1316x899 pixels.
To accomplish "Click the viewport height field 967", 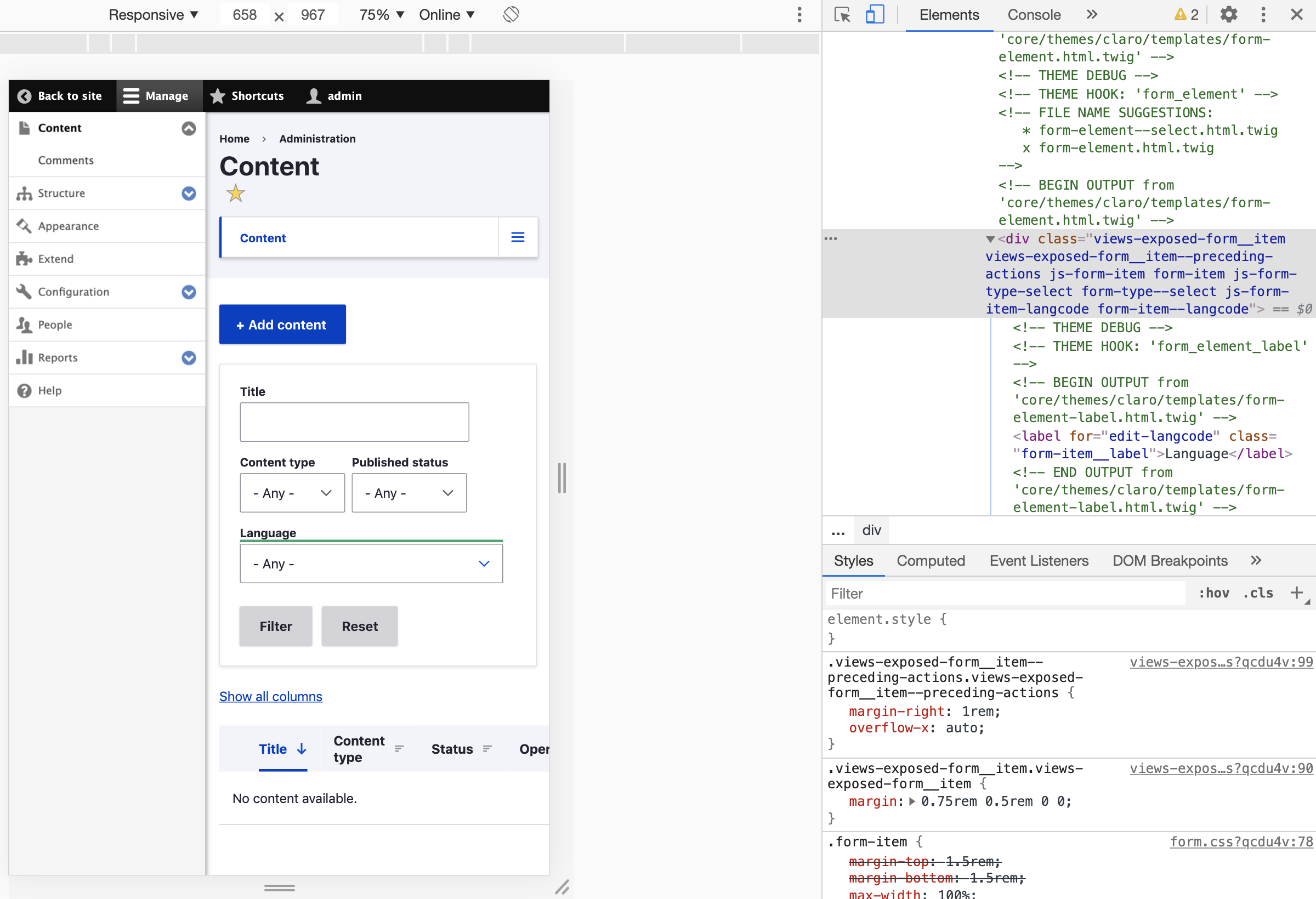I will (x=313, y=15).
